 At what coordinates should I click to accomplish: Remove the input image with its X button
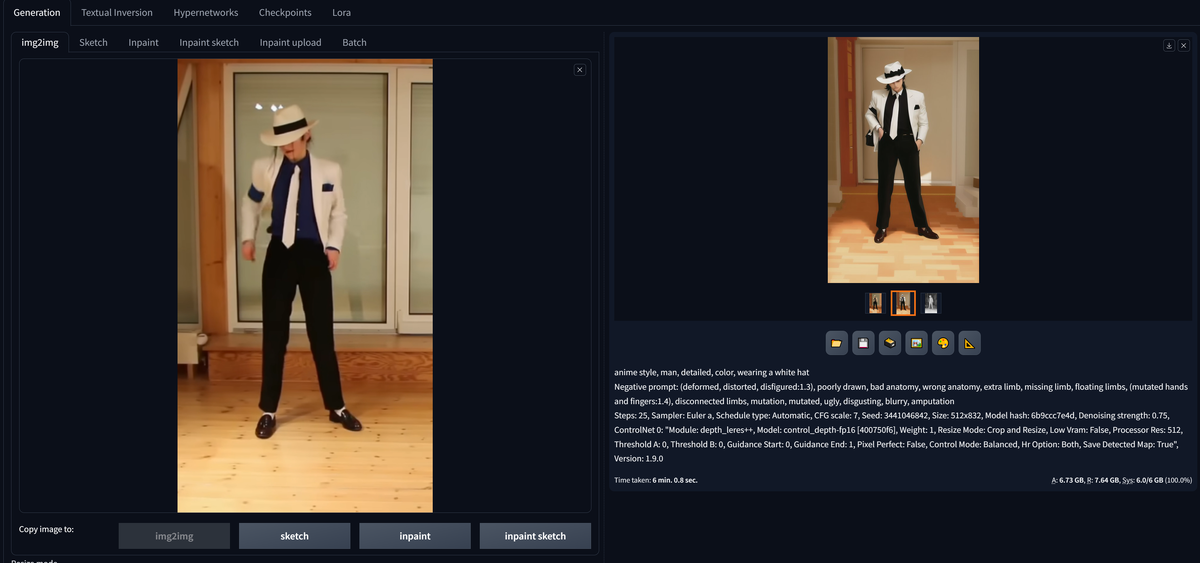(x=579, y=69)
